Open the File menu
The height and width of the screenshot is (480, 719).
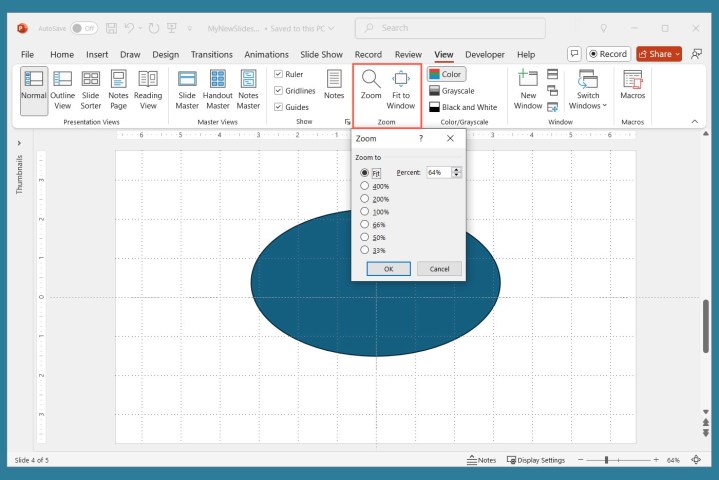pyautogui.click(x=27, y=54)
